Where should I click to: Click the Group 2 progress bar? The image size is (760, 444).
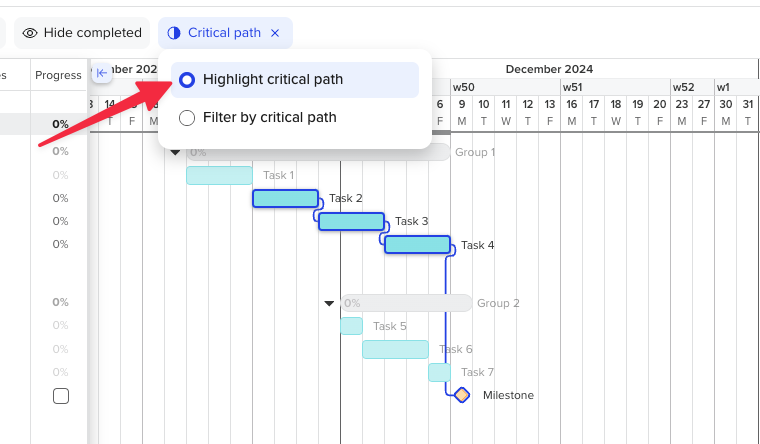point(405,303)
